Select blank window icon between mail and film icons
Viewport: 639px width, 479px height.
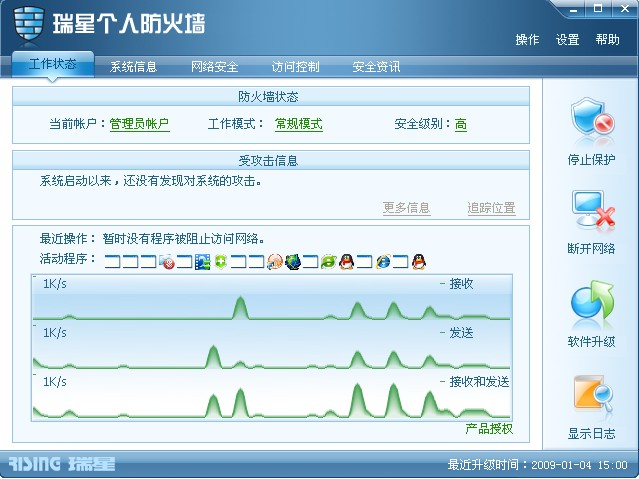[184, 262]
